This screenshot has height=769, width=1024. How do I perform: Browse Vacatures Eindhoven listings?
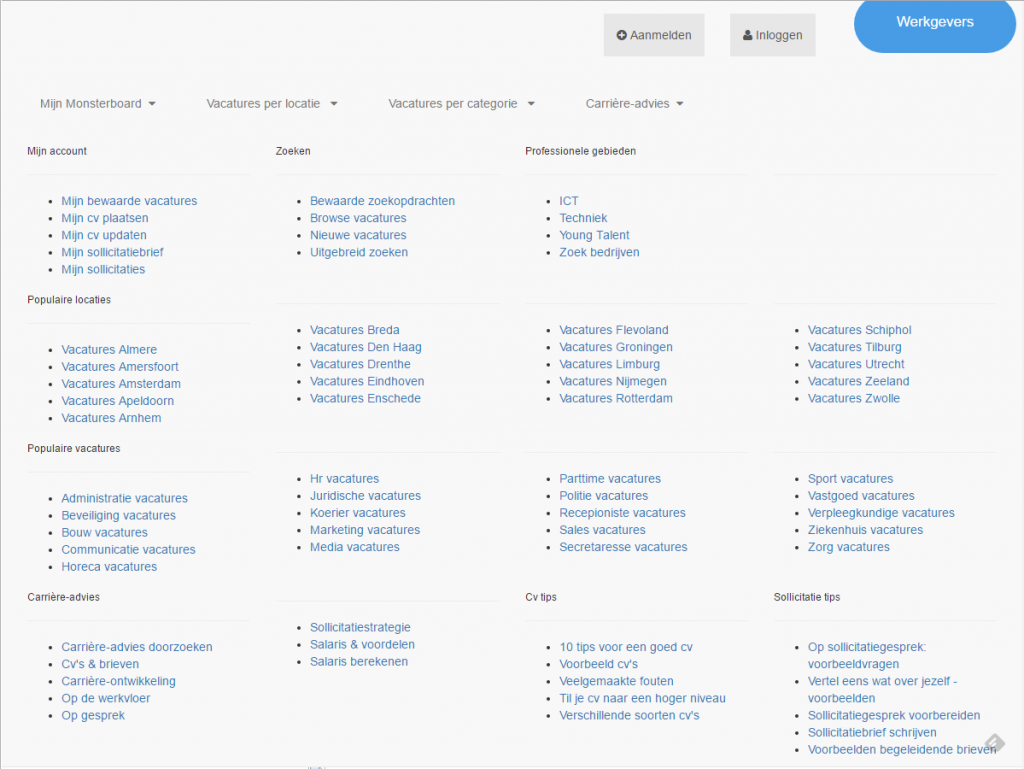point(367,381)
